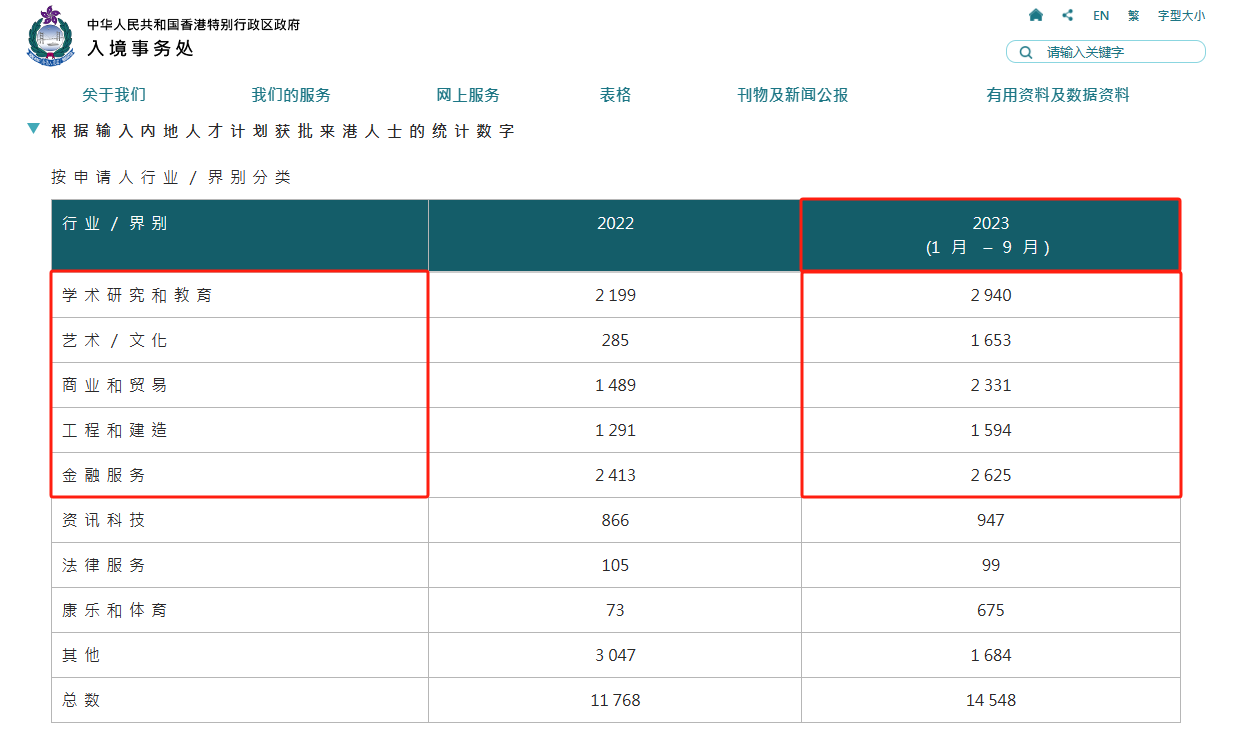Select the 金融服务 row label
The height and width of the screenshot is (733, 1233).
coord(104,476)
